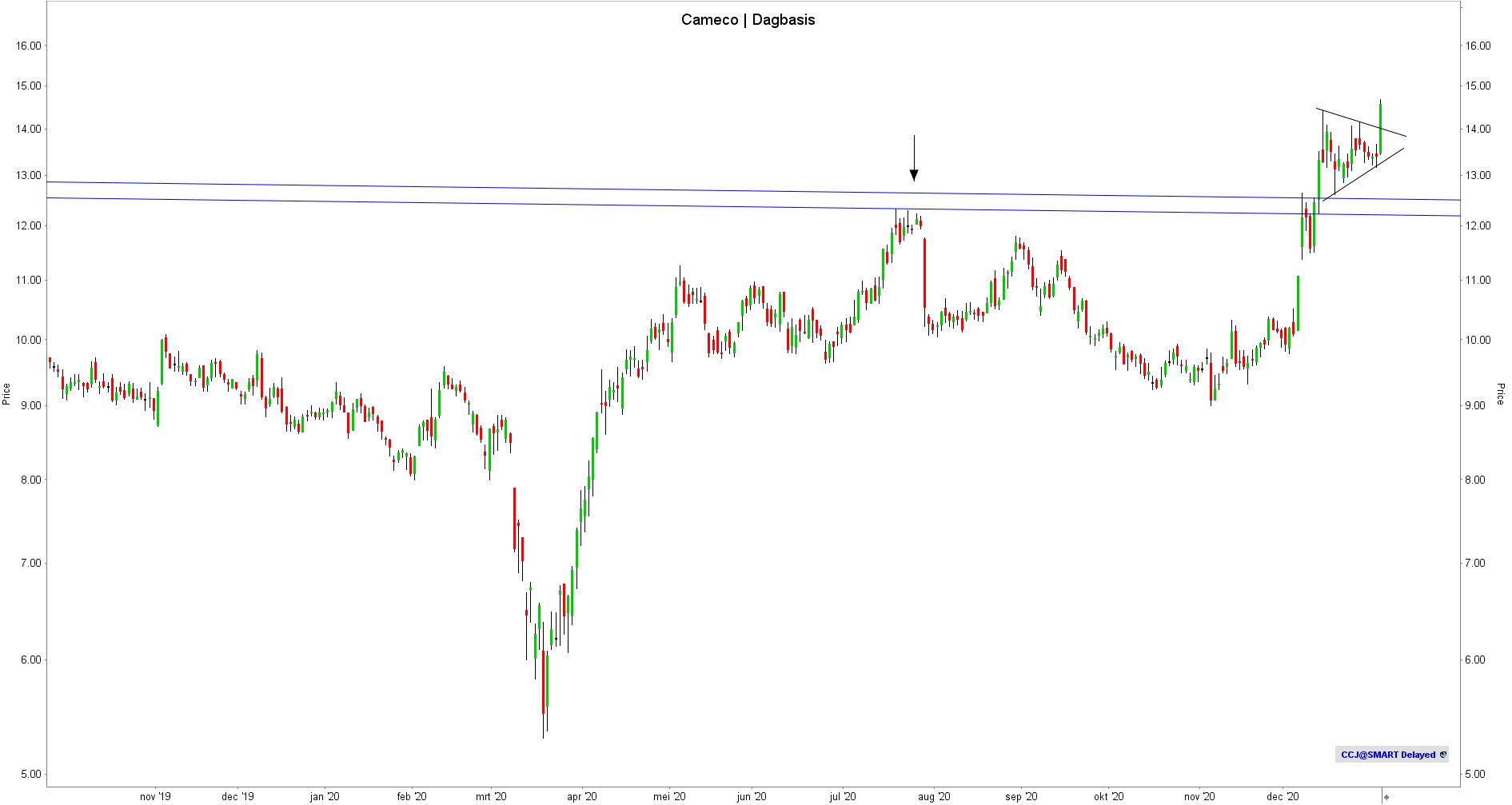Click the apr '20 date label
The height and width of the screenshot is (805, 1512).
[x=582, y=796]
